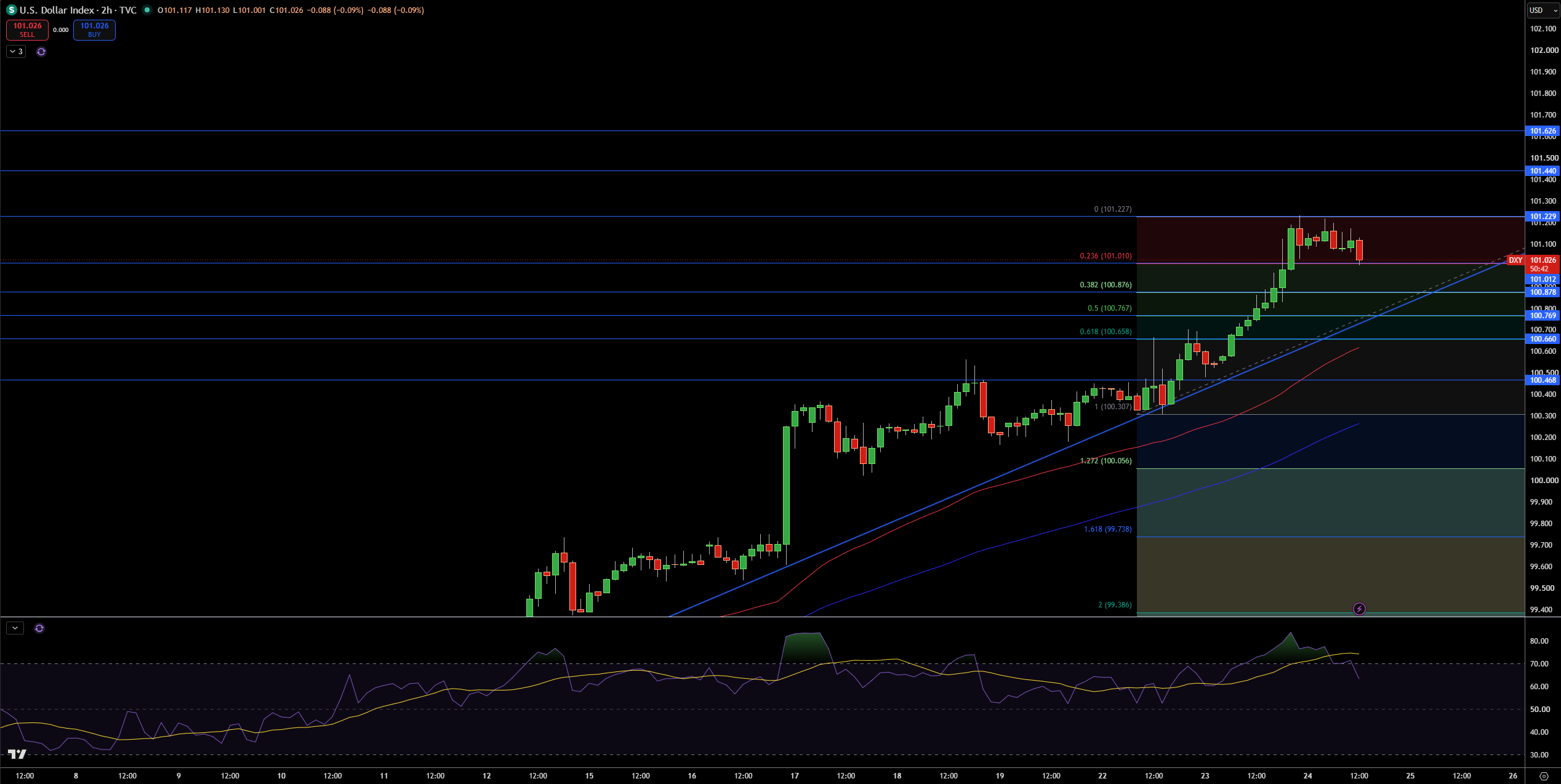The height and width of the screenshot is (784, 1561).
Task: Click Fibonacci level label 0.382 (100.876)
Action: (1106, 285)
